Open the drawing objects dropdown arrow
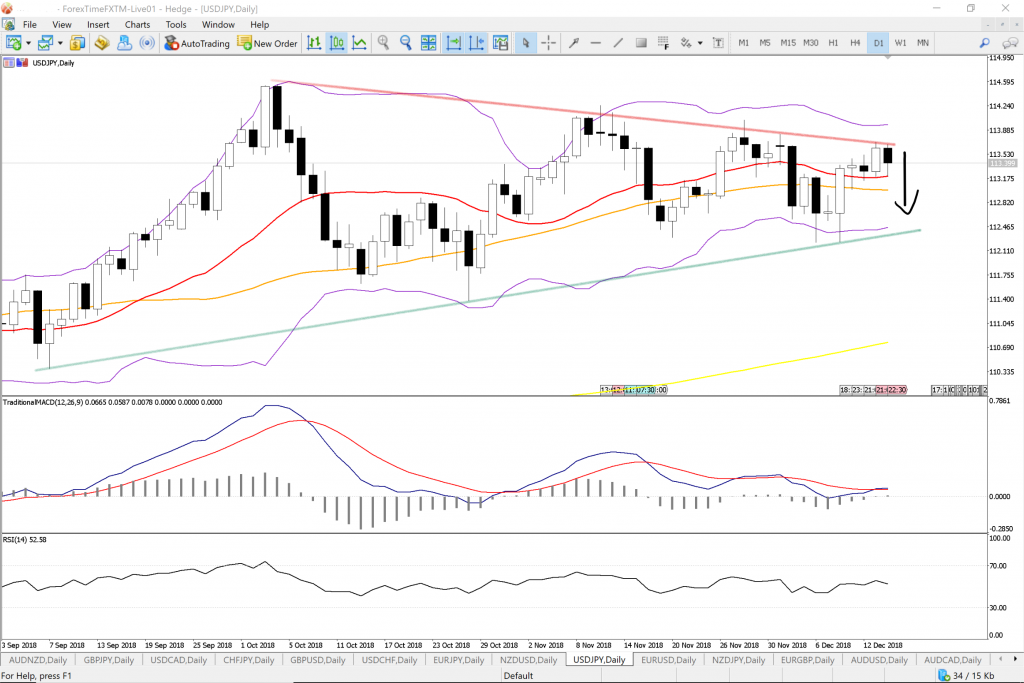 pos(701,43)
